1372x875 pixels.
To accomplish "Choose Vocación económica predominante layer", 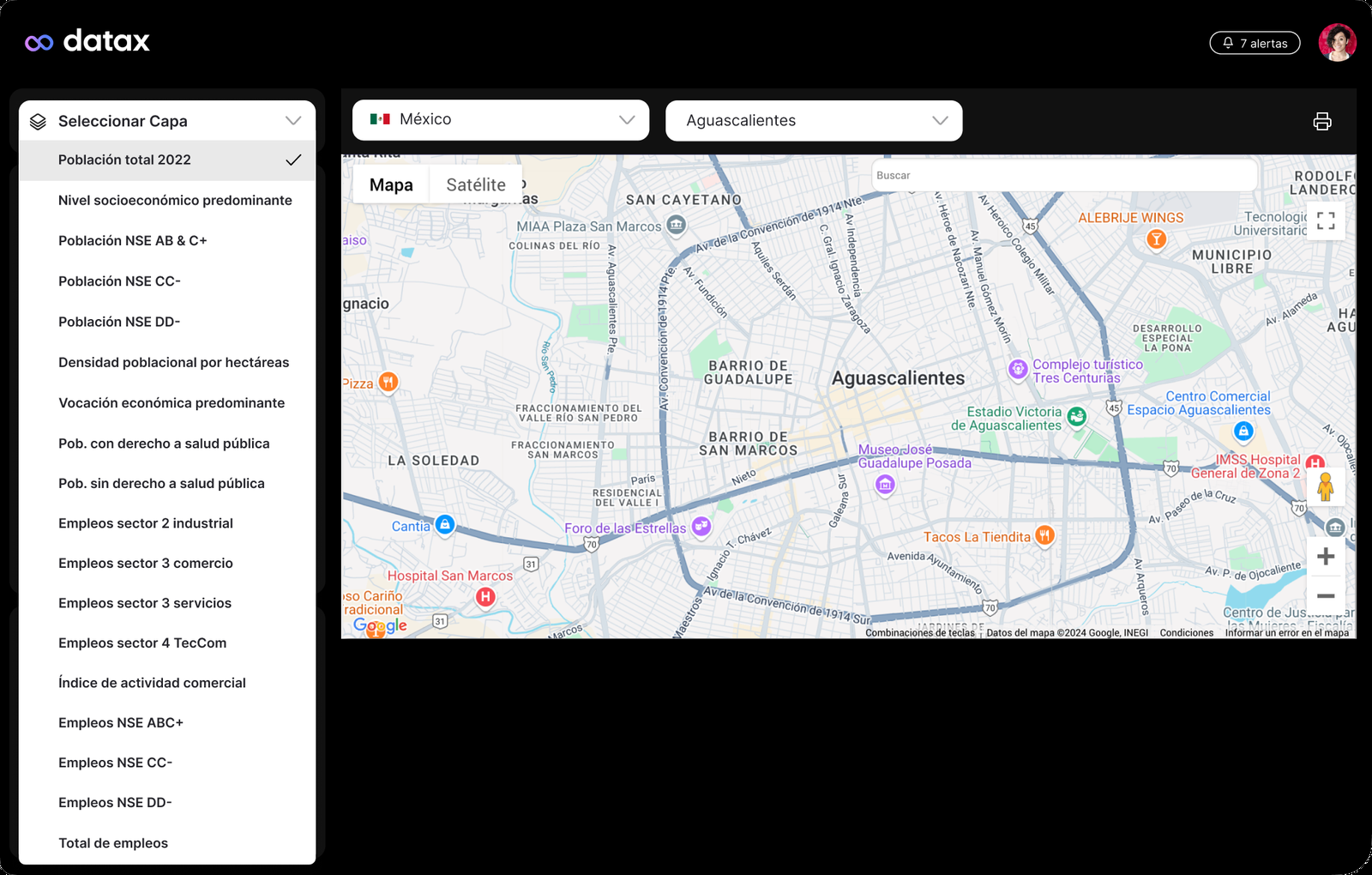I will (167, 403).
